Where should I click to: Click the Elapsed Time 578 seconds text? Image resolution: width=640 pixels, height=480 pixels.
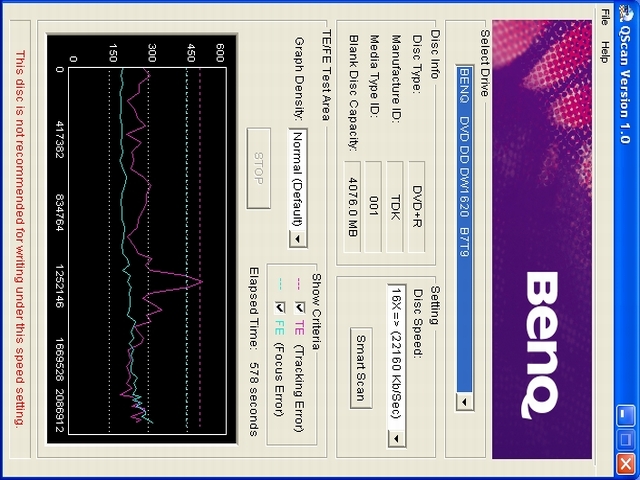254,351
